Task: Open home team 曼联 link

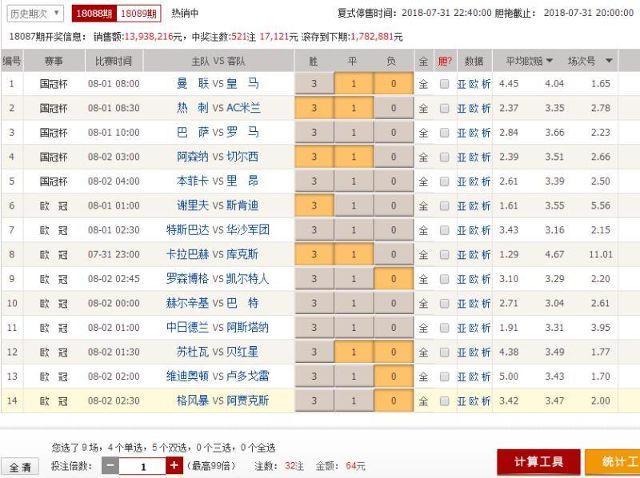Action: [193, 84]
